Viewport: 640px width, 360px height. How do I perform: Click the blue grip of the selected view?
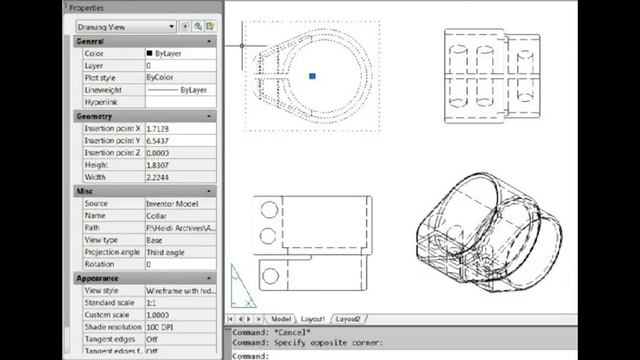(x=312, y=76)
